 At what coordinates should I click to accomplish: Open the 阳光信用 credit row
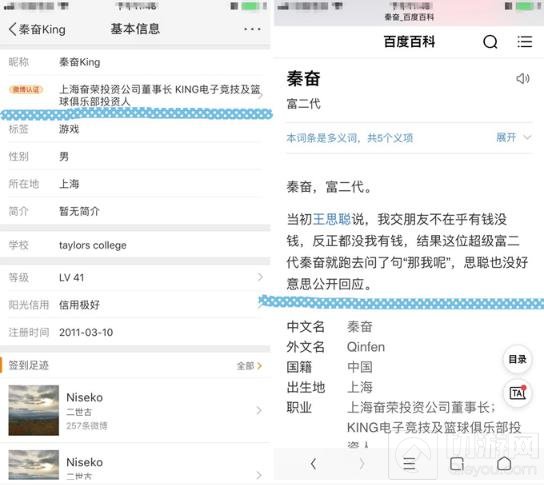(x=135, y=305)
